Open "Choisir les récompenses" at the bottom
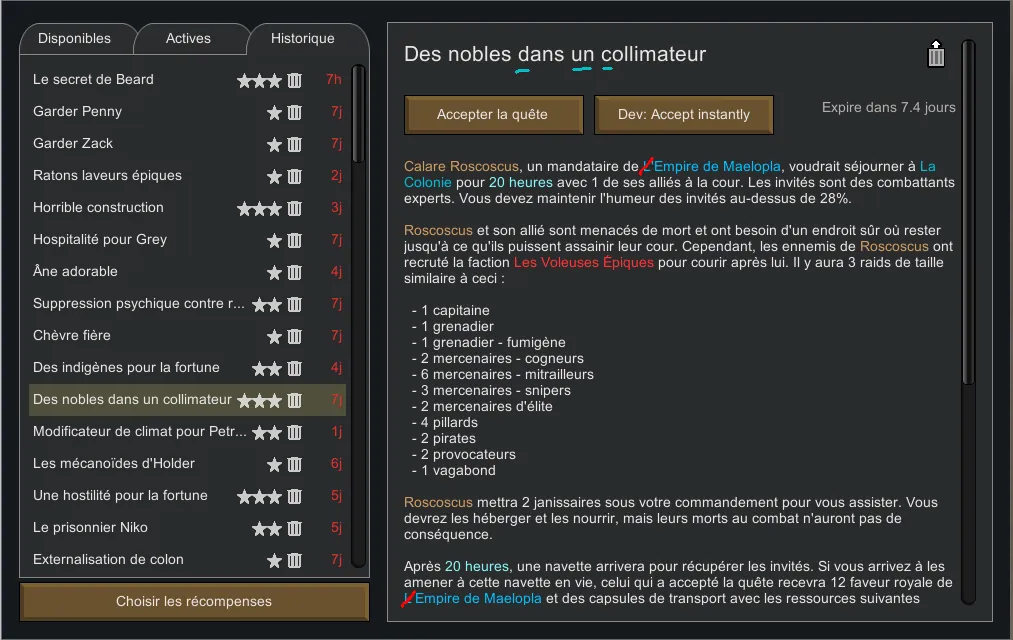Screen dimensions: 1013x640 pos(194,601)
